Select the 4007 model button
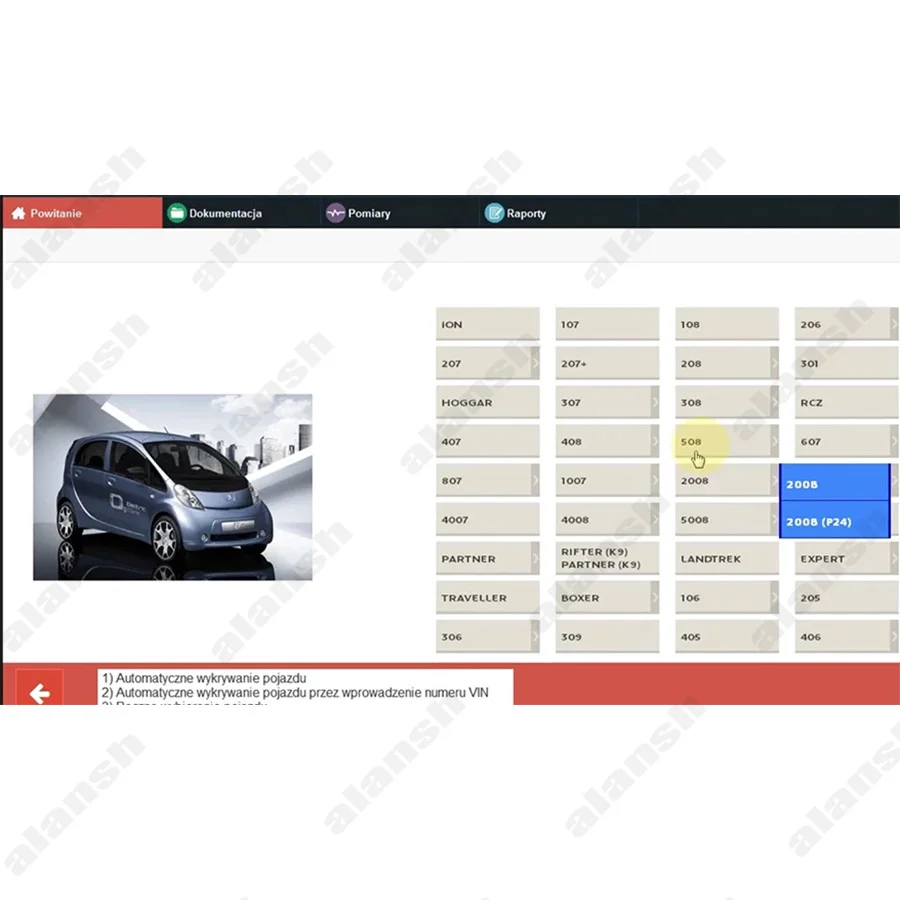The height and width of the screenshot is (900, 900). tap(487, 519)
